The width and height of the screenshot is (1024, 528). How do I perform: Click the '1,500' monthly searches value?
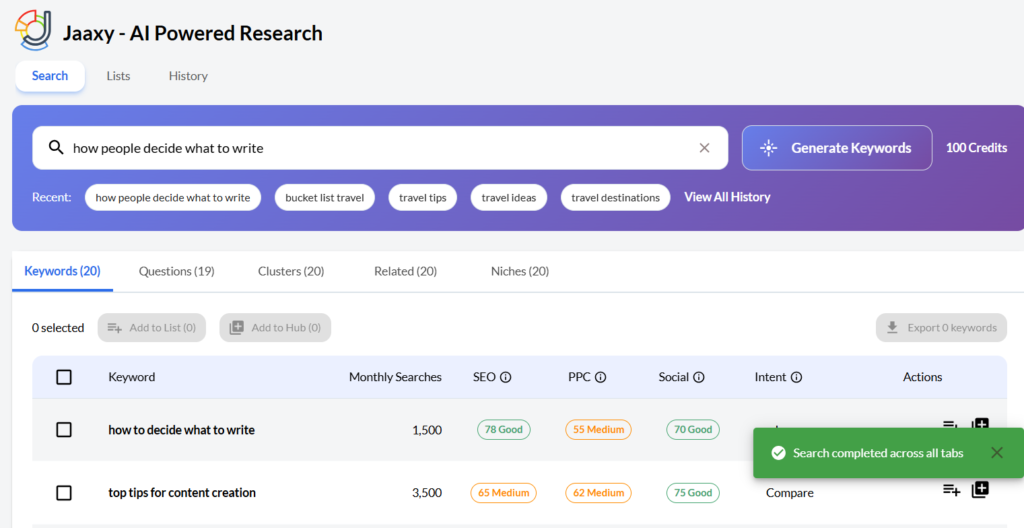tap(427, 430)
